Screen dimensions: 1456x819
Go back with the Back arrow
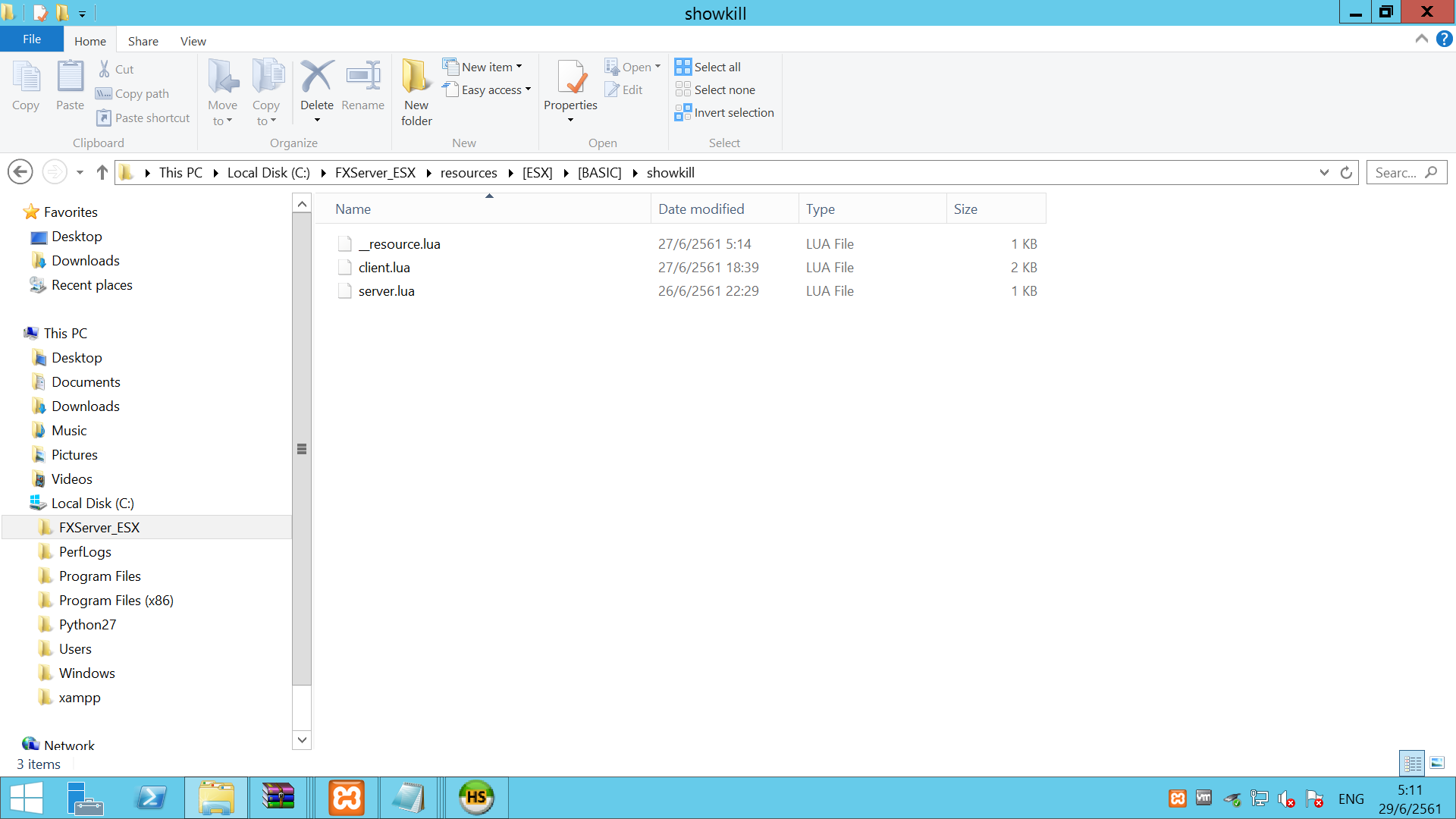pos(20,172)
